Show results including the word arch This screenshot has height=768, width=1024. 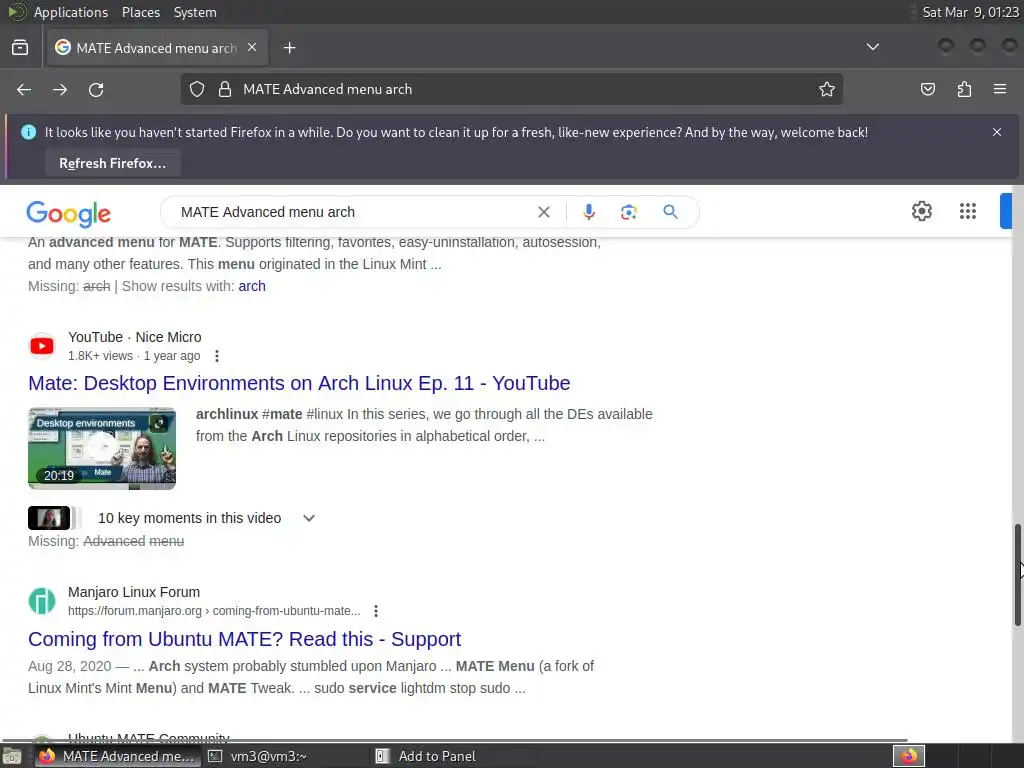point(252,286)
